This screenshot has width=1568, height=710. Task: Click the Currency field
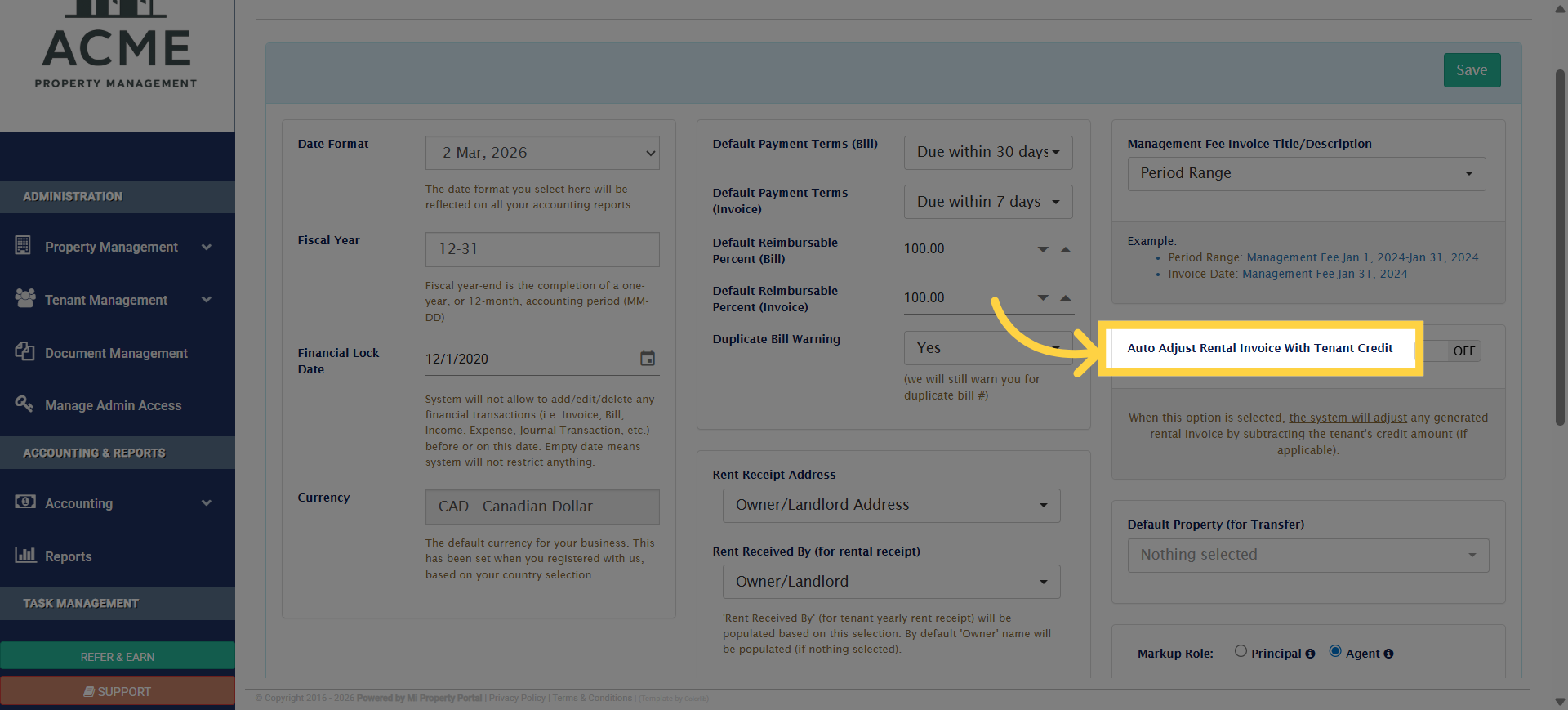(x=542, y=507)
